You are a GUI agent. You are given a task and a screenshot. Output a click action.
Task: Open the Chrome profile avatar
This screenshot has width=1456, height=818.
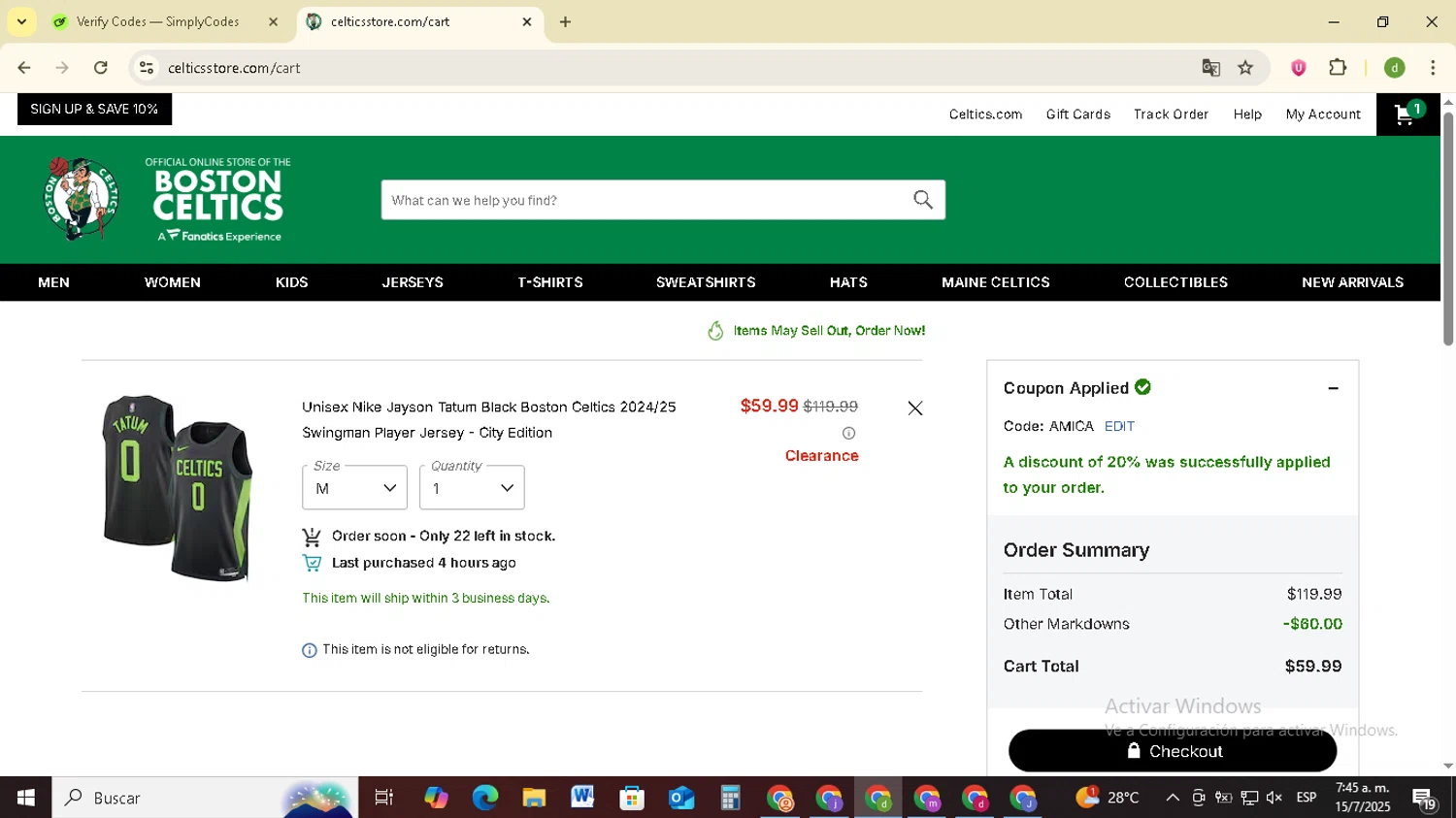click(x=1394, y=68)
